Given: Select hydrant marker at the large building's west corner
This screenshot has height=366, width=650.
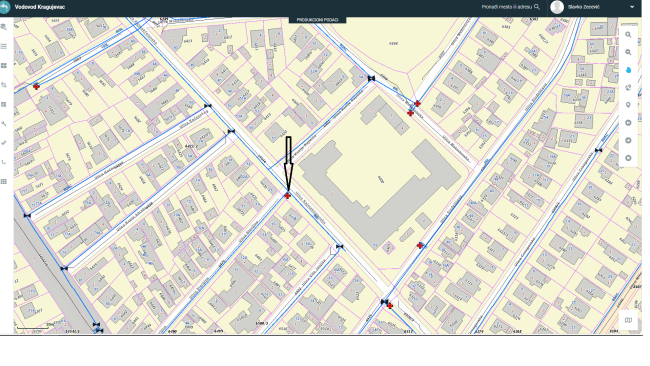Looking at the screenshot, I should [287, 196].
